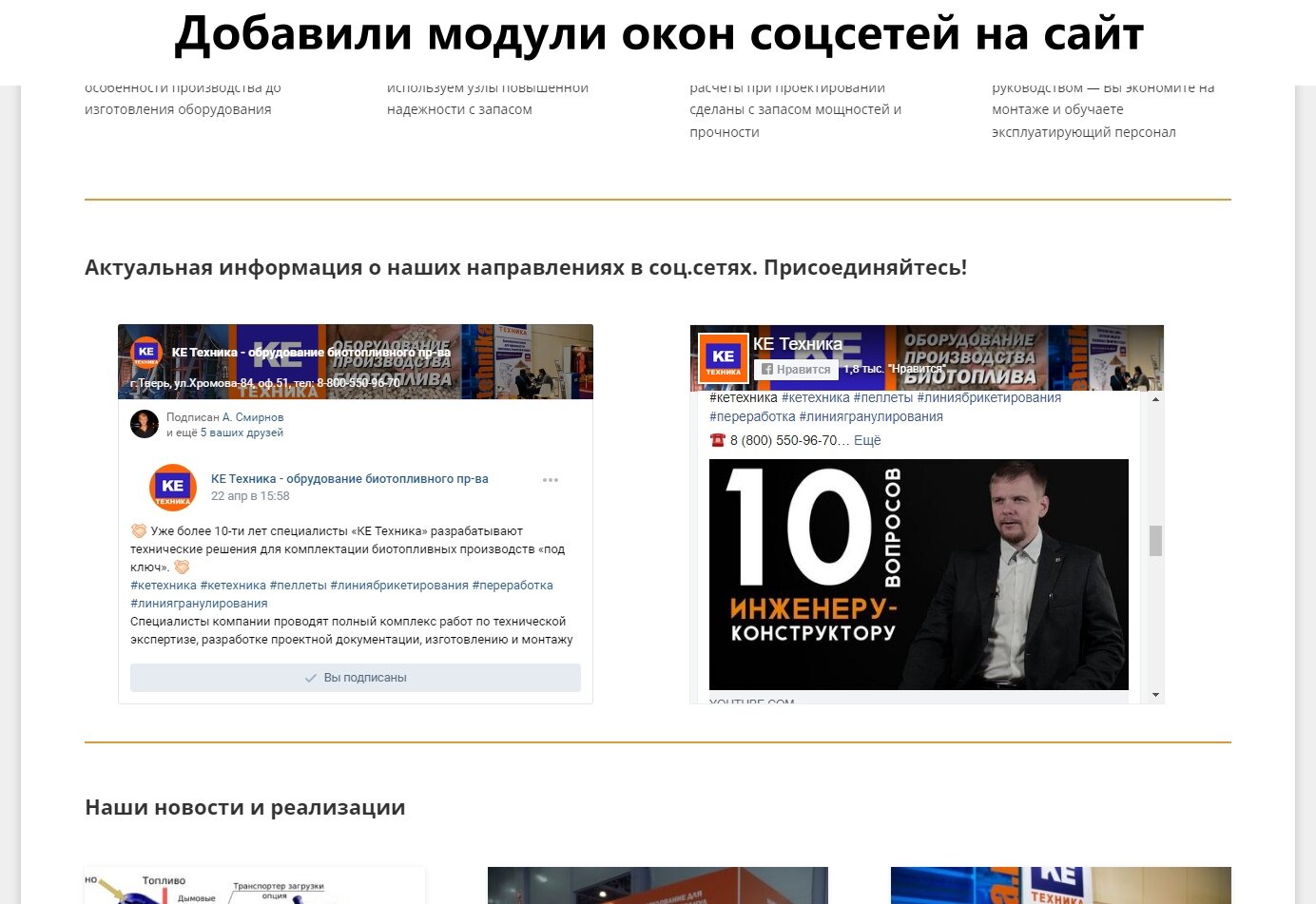Click #пеллеты hashtag in VK post
1316x904 pixels.
(298, 586)
